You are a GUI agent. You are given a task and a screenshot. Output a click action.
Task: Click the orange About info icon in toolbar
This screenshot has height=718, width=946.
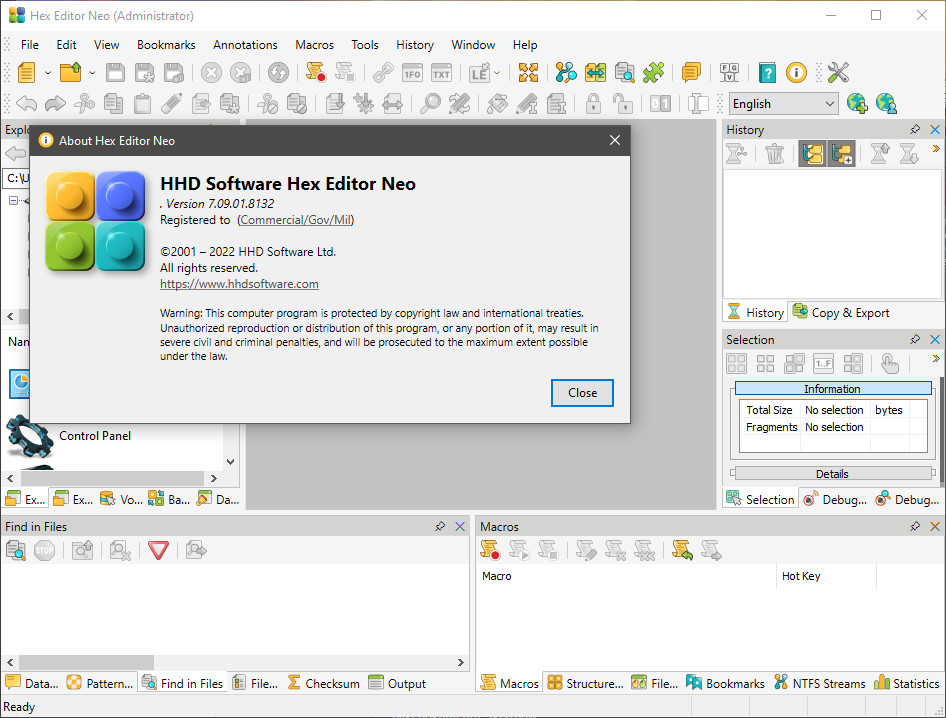click(x=796, y=73)
